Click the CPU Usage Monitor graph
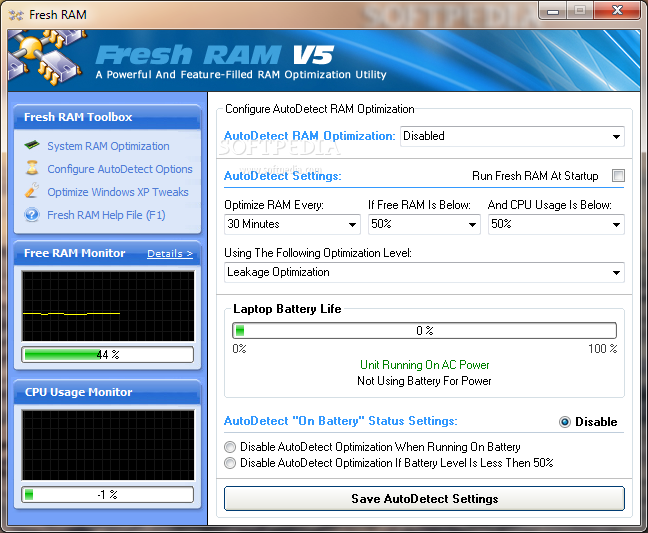Image resolution: width=648 pixels, height=533 pixels. pyautogui.click(x=108, y=445)
